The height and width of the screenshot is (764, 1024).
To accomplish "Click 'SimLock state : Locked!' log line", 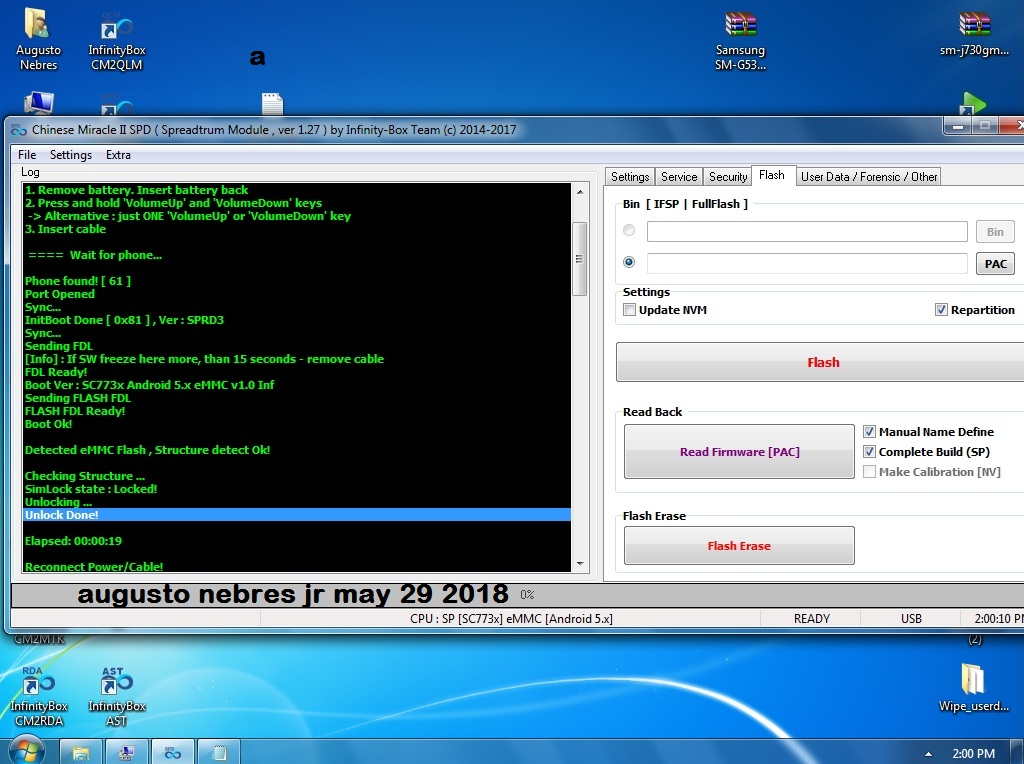I will (x=91, y=488).
